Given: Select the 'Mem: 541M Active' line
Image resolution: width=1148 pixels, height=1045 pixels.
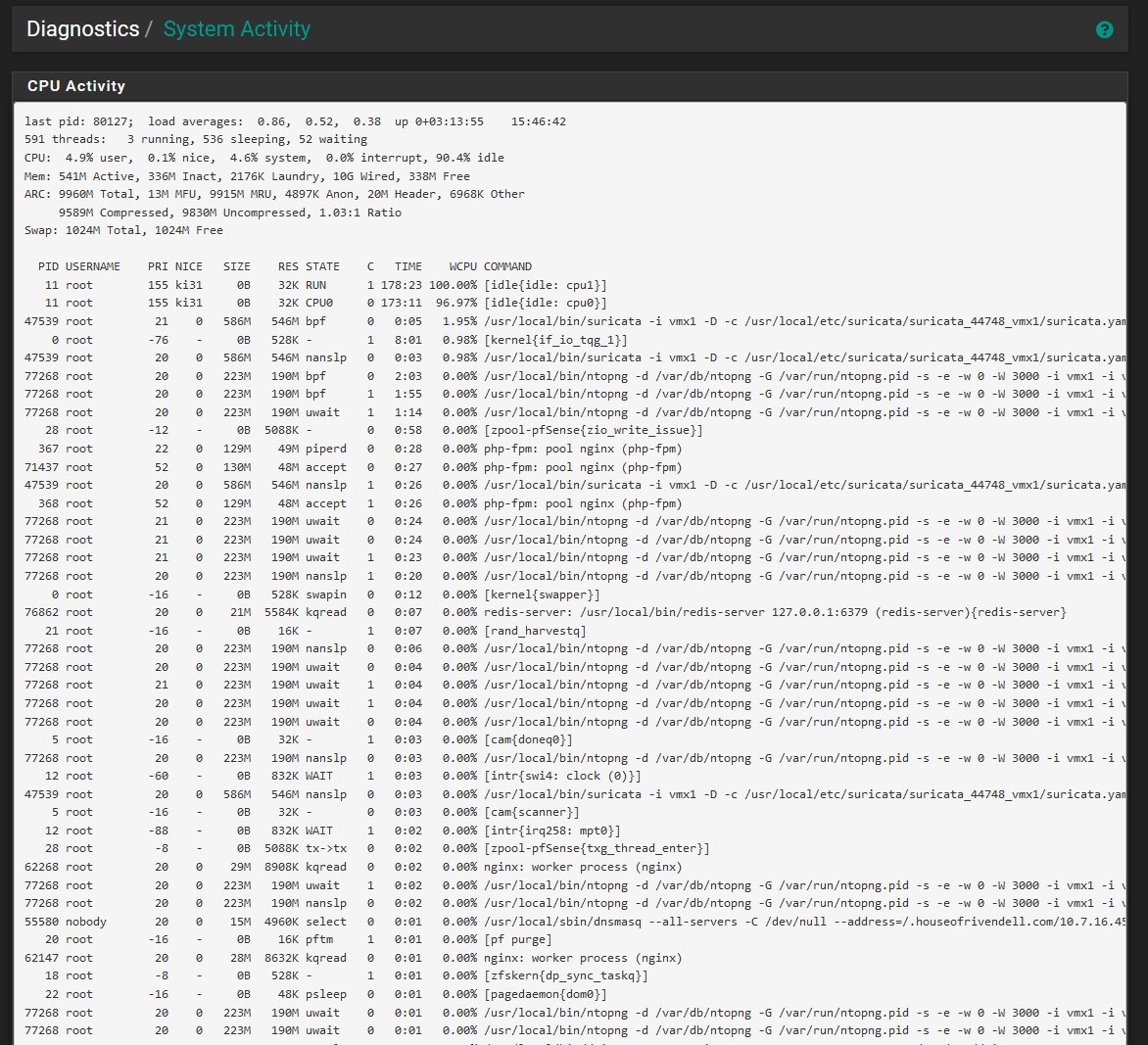Looking at the screenshot, I should click(247, 176).
